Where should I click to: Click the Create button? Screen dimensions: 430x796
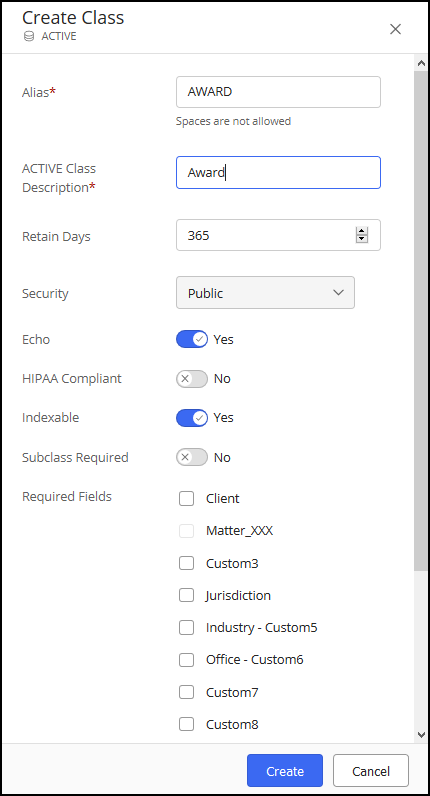(x=285, y=771)
